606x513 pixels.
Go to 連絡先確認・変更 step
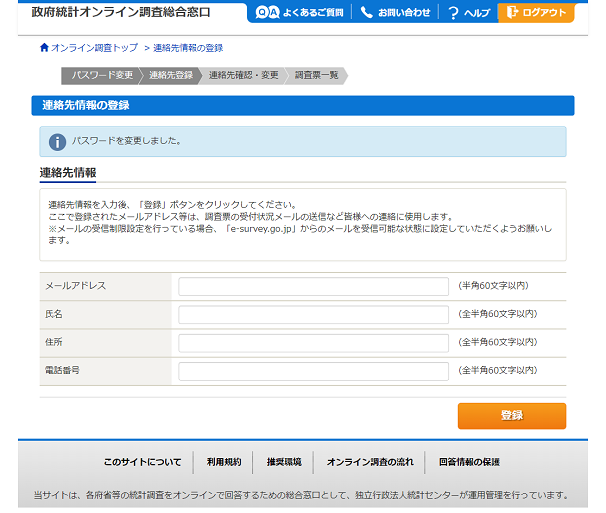[243, 75]
